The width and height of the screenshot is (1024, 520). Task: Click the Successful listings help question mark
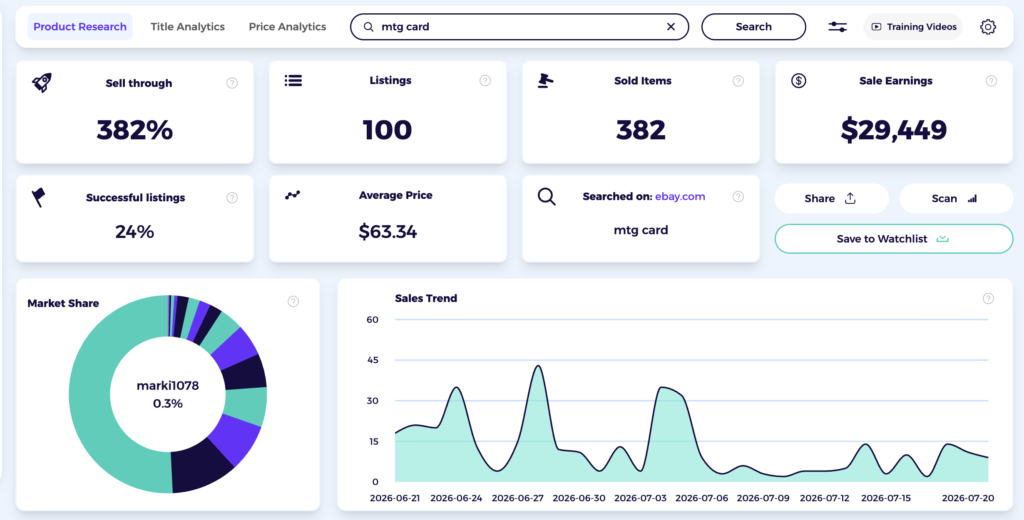pyautogui.click(x=232, y=197)
